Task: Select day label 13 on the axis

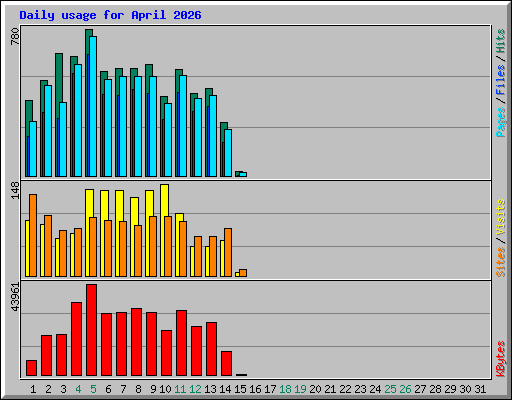Action: pyautogui.click(x=210, y=389)
